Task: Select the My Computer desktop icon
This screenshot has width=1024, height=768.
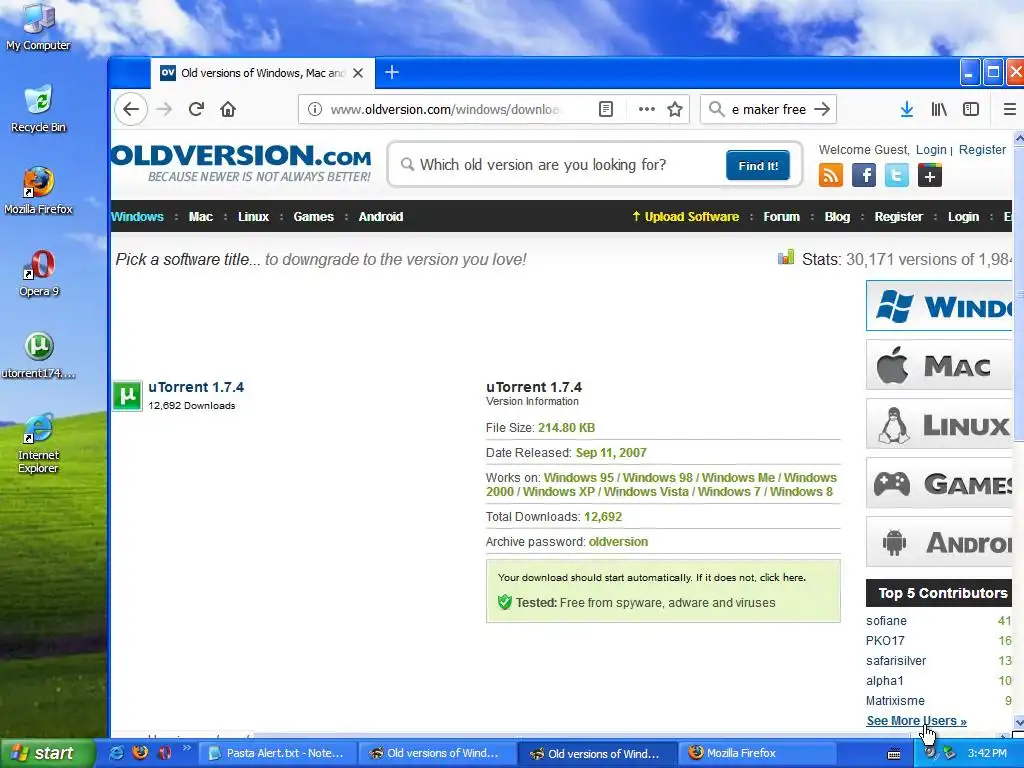Action: [39, 27]
